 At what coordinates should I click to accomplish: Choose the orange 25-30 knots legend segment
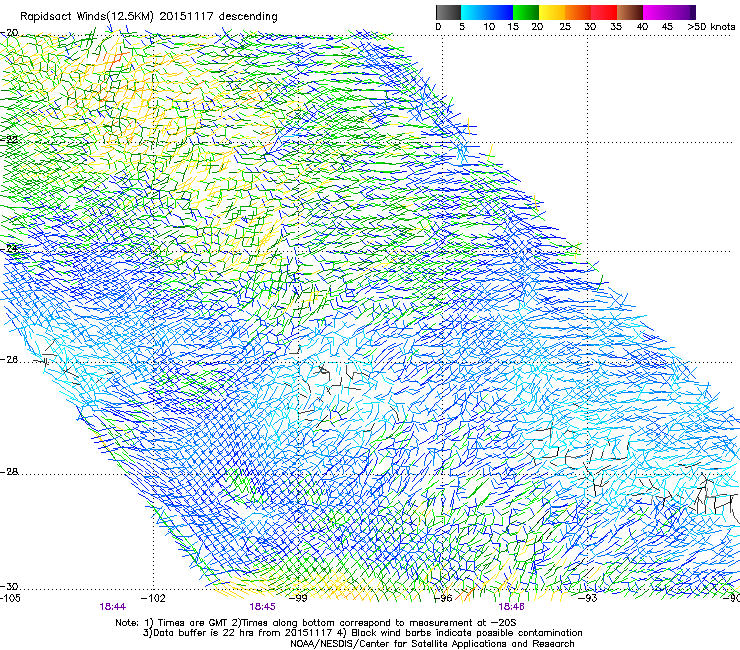578,12
